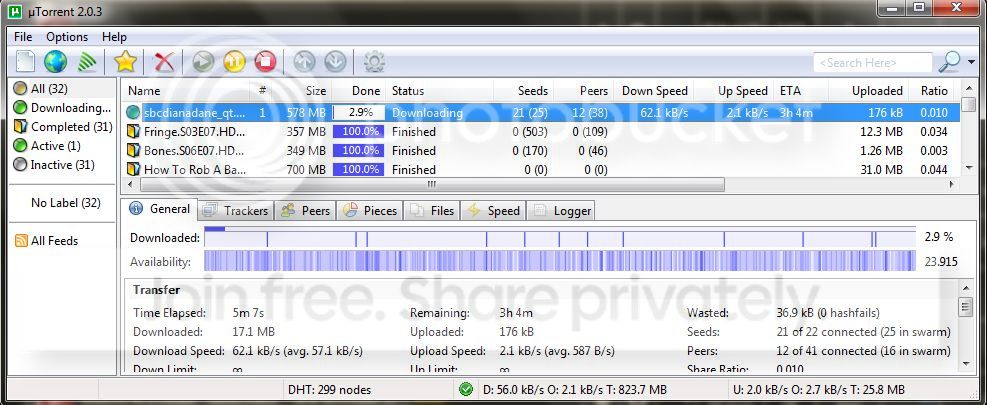Viewport: 987px width, 405px height.
Task: Click the red Stop torrent icon
Action: 265,62
